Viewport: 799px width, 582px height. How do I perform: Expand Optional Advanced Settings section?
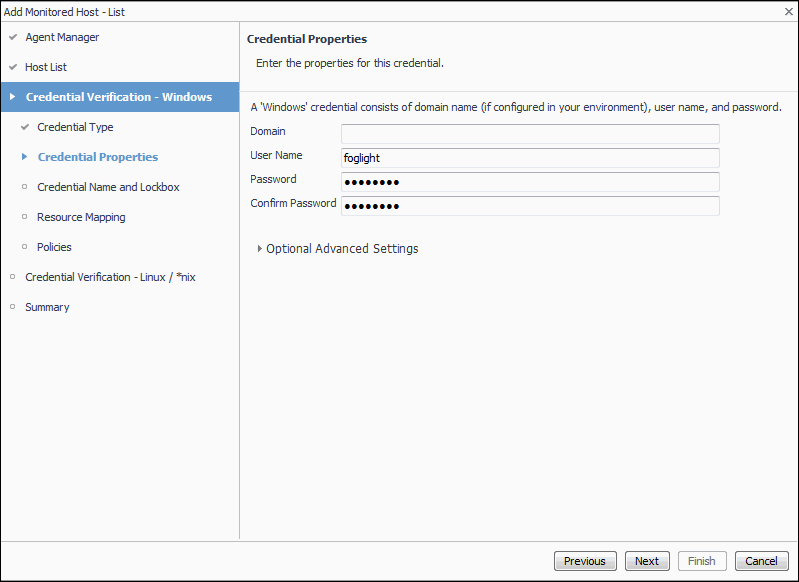coord(260,249)
